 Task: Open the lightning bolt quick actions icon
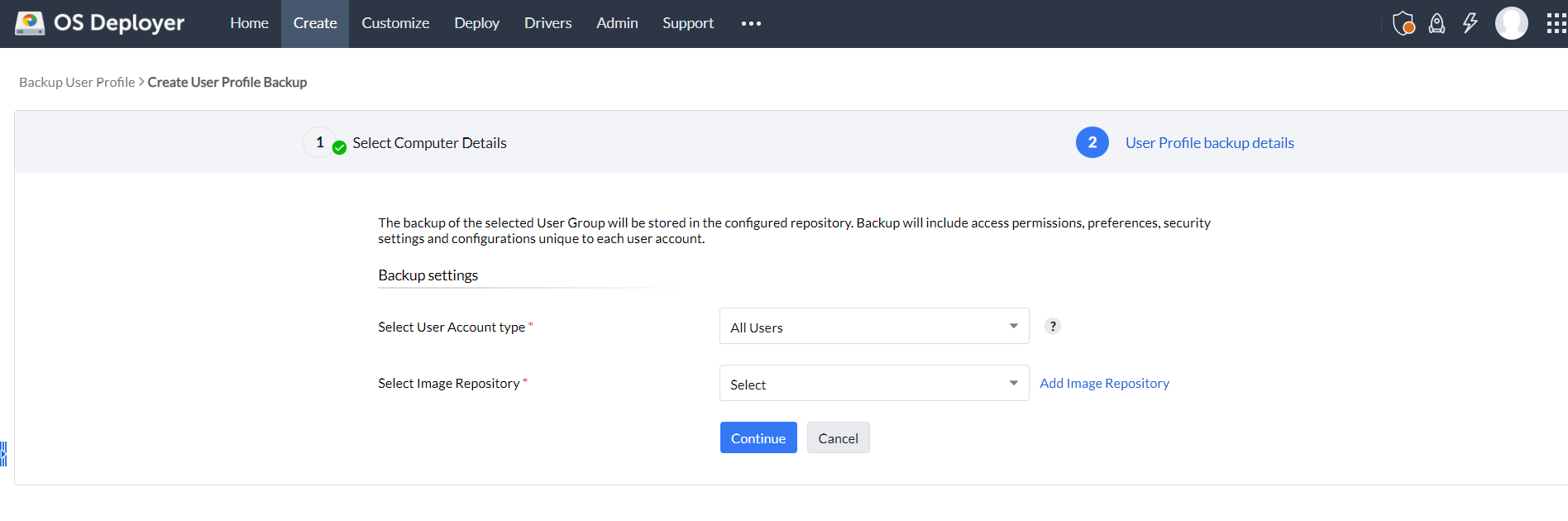(1470, 23)
